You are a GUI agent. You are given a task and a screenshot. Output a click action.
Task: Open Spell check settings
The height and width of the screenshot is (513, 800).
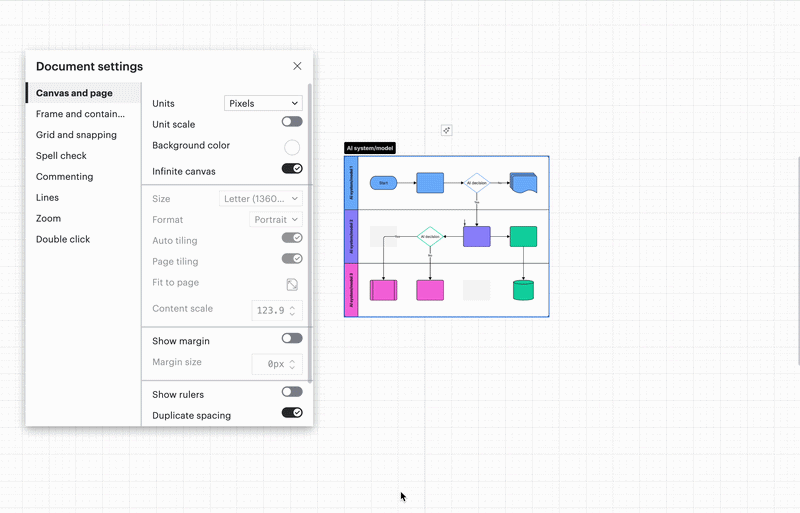click(83, 156)
